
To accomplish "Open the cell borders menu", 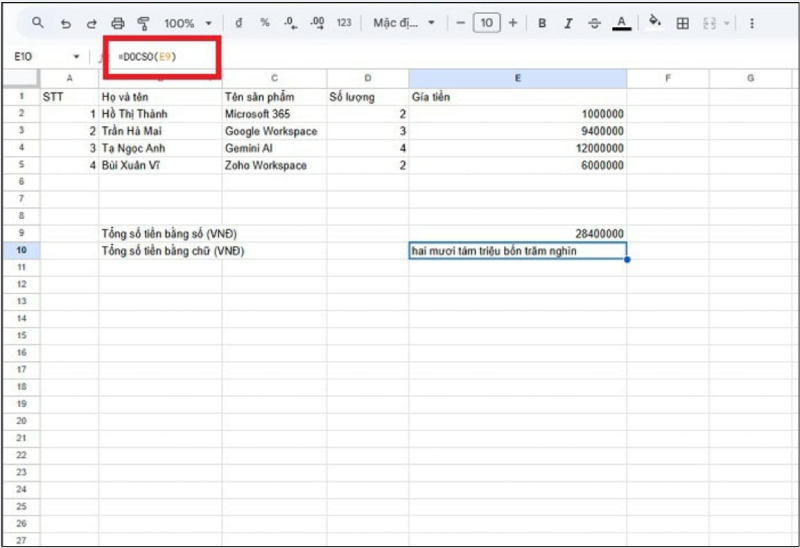I will point(682,23).
